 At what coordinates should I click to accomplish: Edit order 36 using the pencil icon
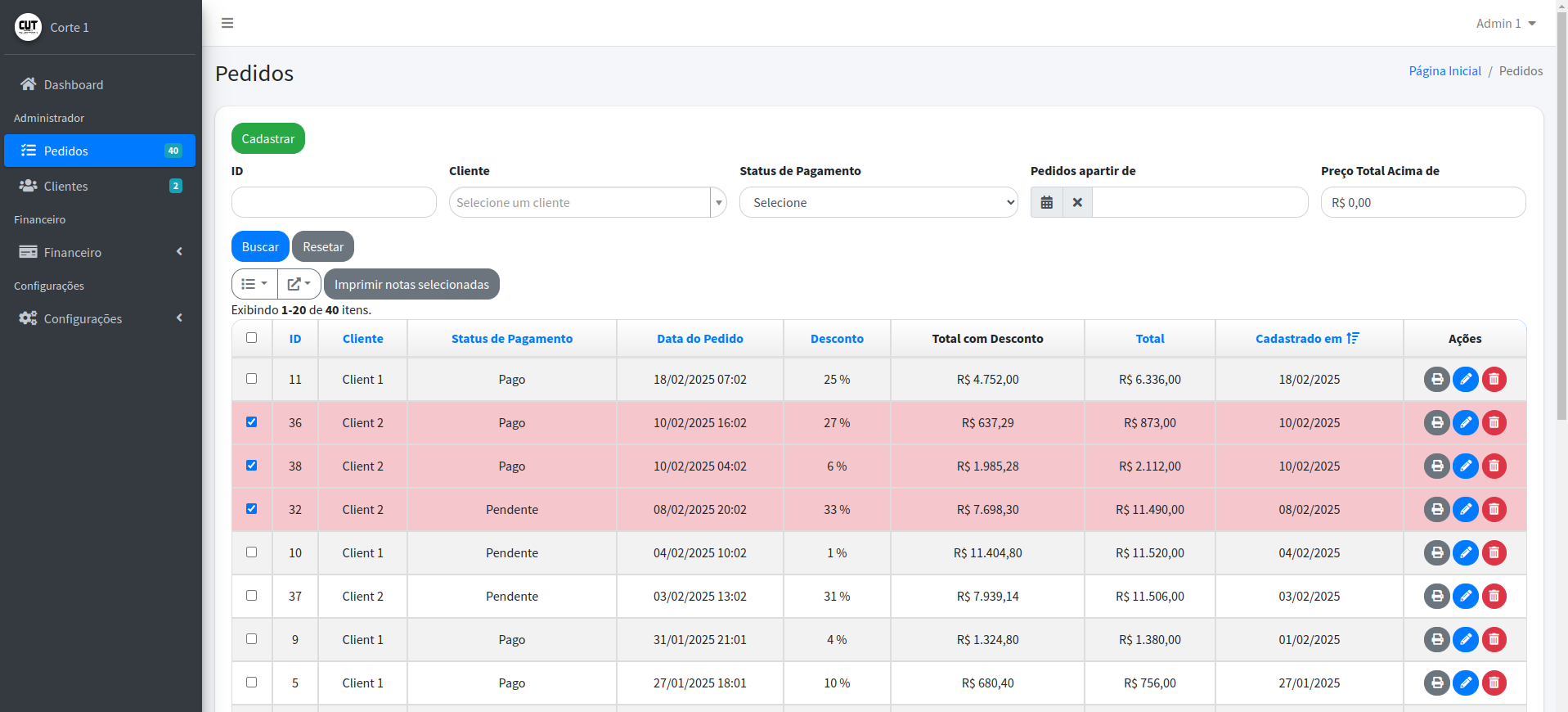(x=1465, y=422)
